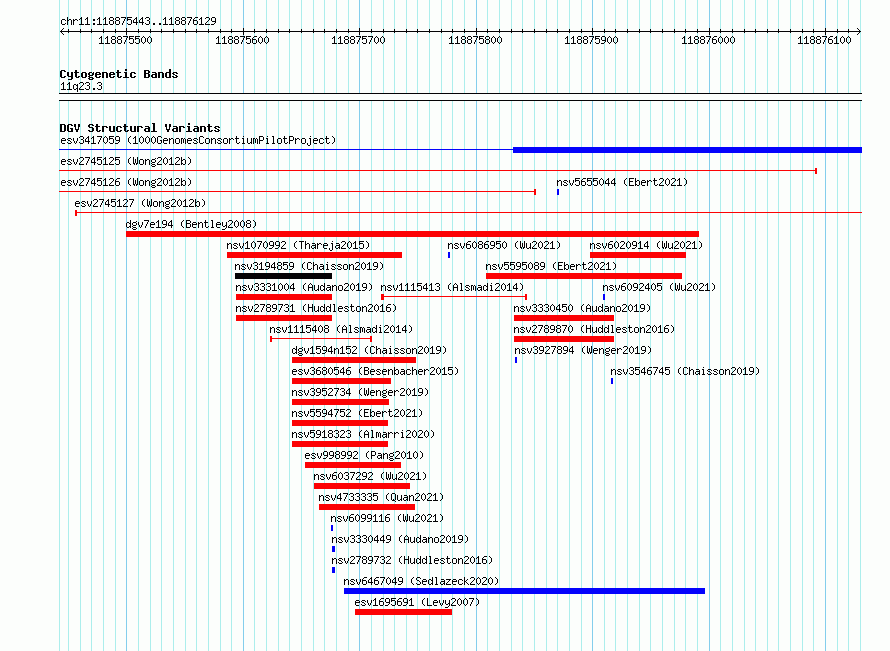Click the red nsv6020914 variant bar
This screenshot has height=651, width=890.
click(x=638, y=255)
